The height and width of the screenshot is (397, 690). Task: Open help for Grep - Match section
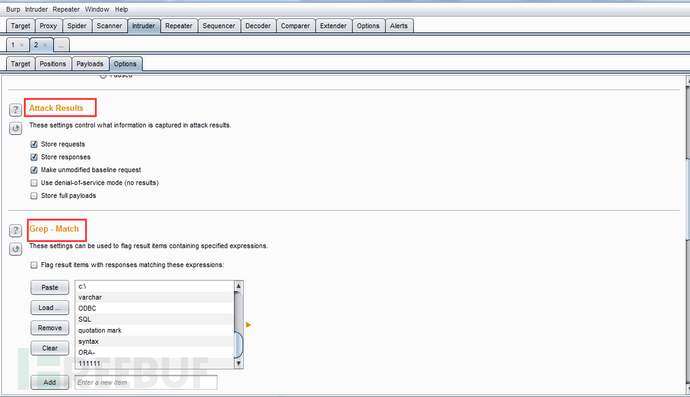[15, 230]
